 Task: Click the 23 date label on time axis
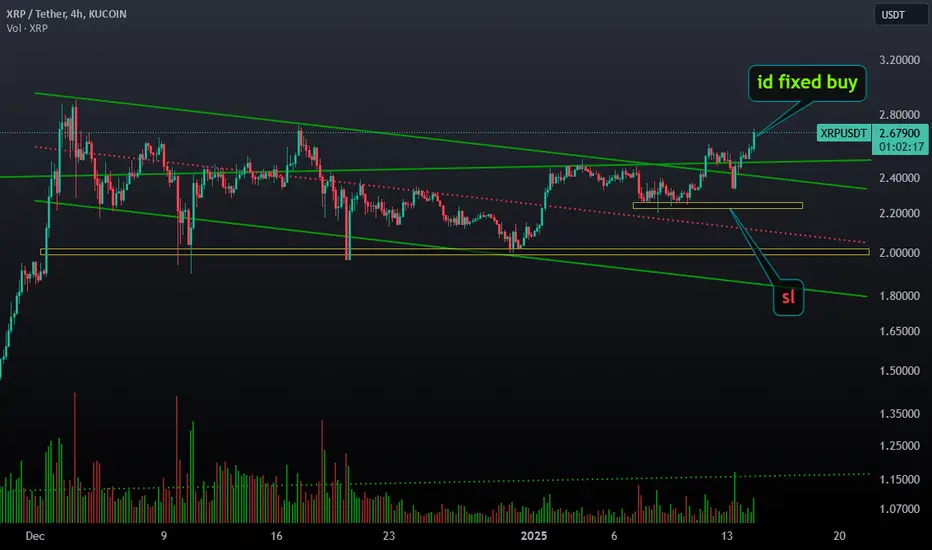[389, 536]
